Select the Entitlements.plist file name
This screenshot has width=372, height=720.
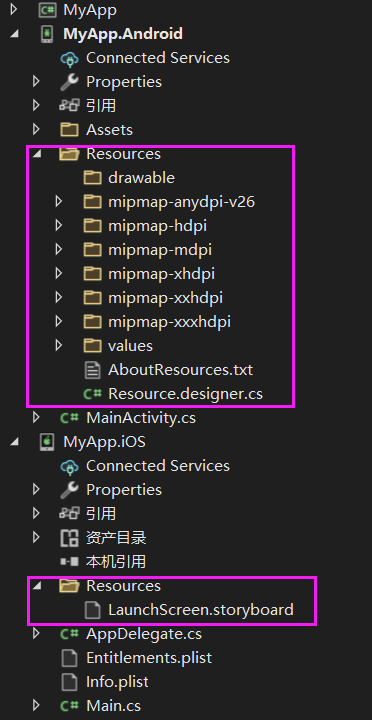(x=149, y=658)
